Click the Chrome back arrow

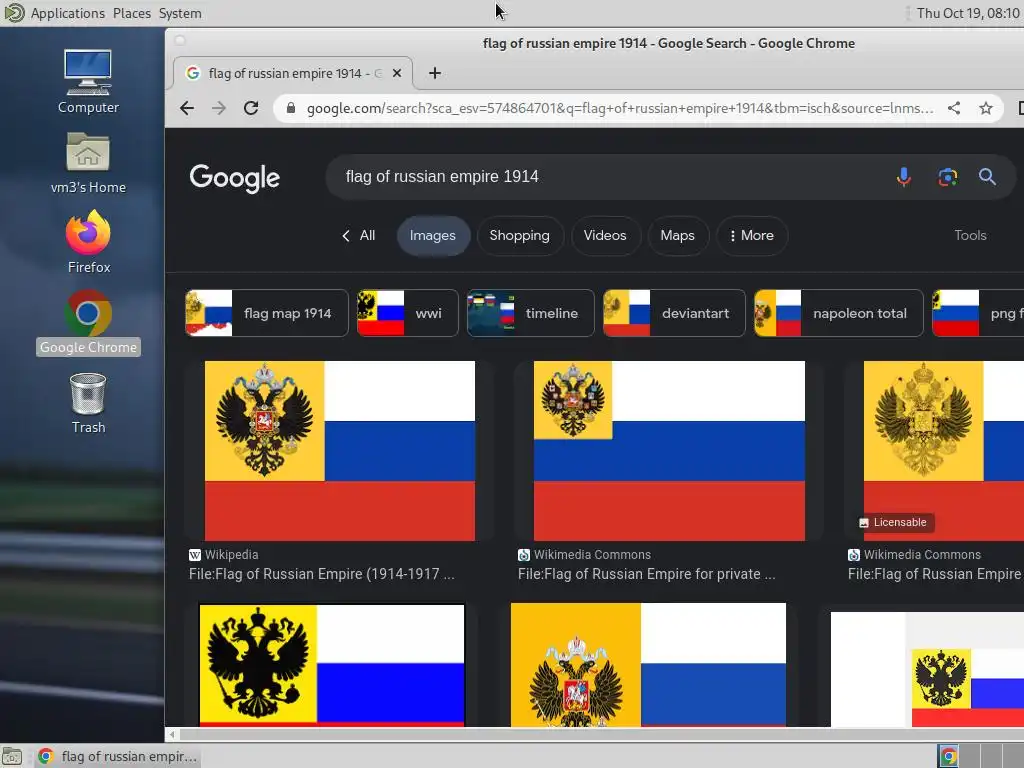187,108
